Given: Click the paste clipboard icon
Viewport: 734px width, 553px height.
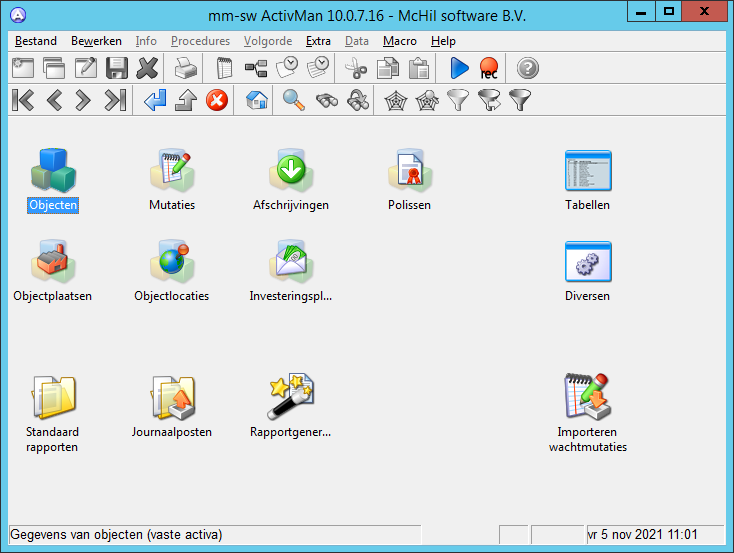Looking at the screenshot, I should point(419,68).
